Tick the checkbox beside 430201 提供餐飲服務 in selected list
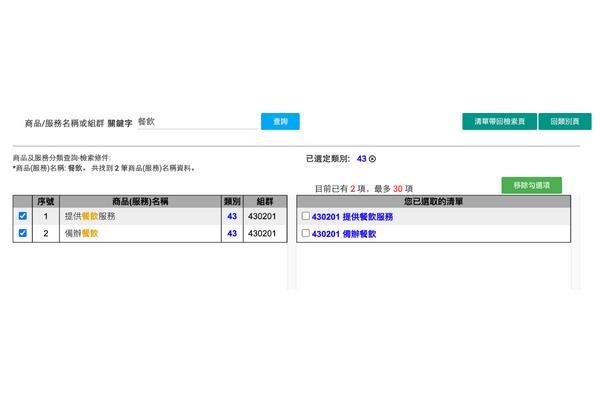 (x=306, y=216)
